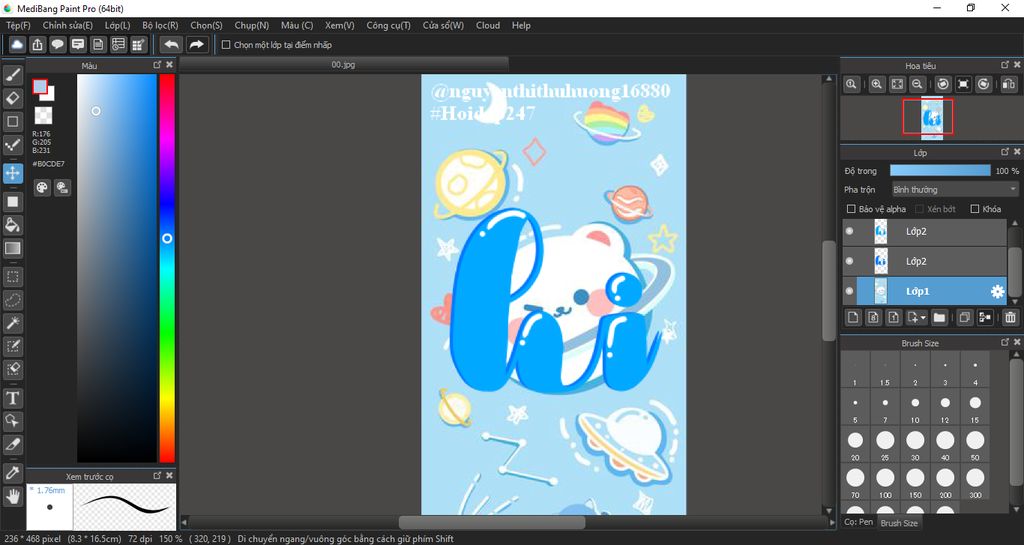Rotate canvas left in navigator
This screenshot has width=1024, height=545.
[x=943, y=84]
